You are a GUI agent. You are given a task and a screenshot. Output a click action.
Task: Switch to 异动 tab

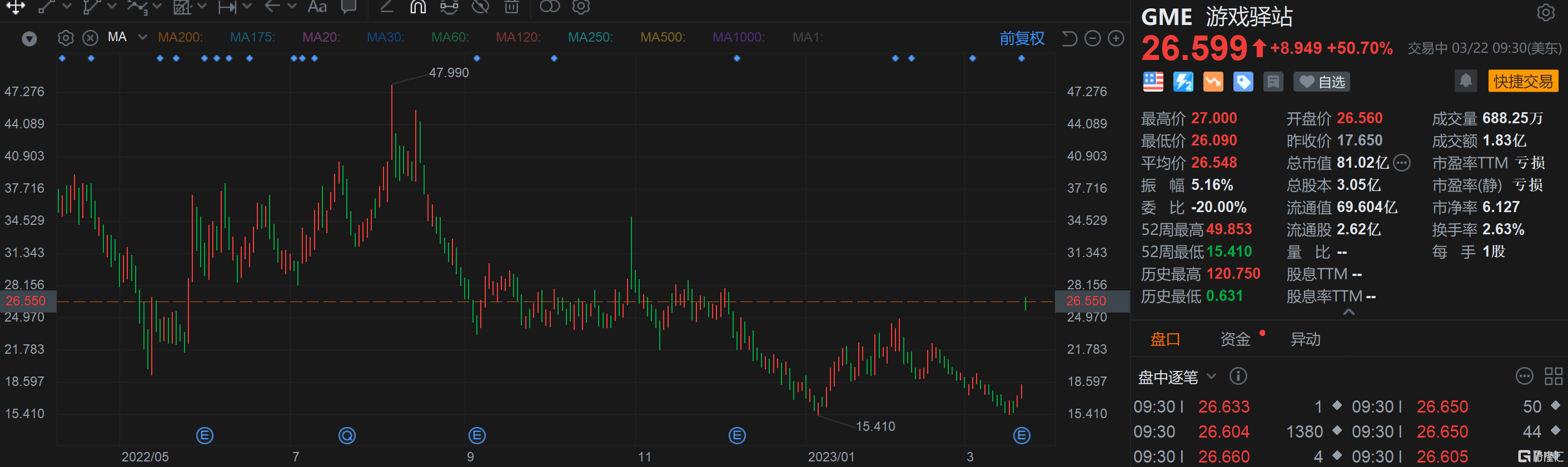[x=1306, y=339]
